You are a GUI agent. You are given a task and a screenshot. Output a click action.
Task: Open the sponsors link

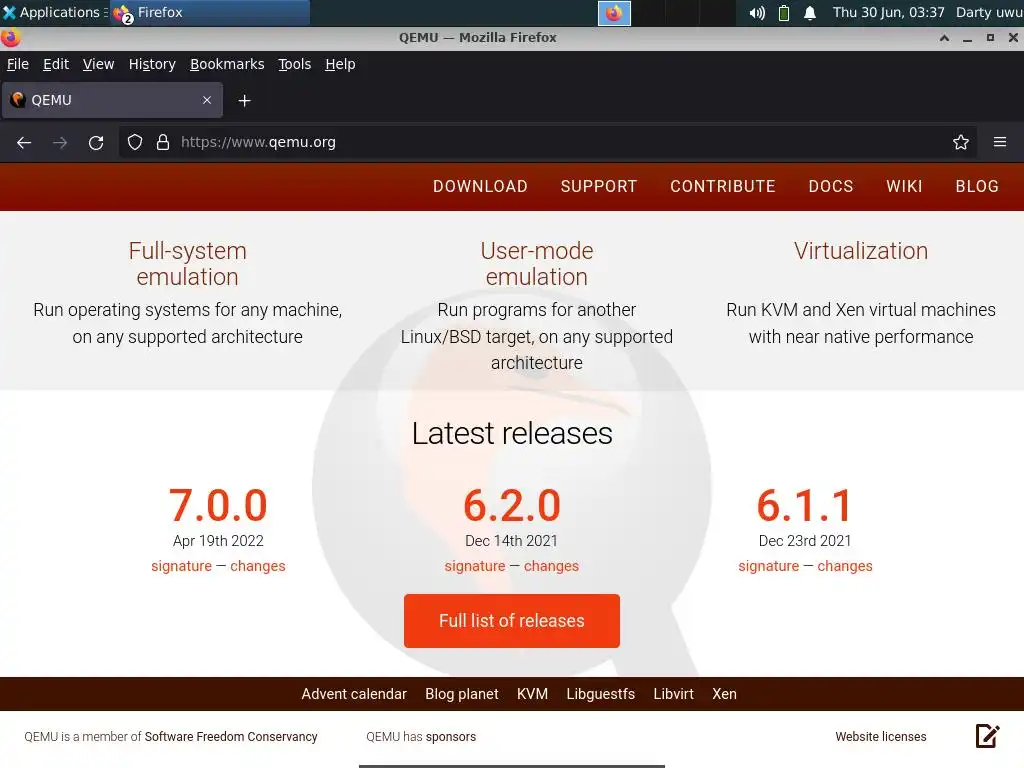[451, 737]
